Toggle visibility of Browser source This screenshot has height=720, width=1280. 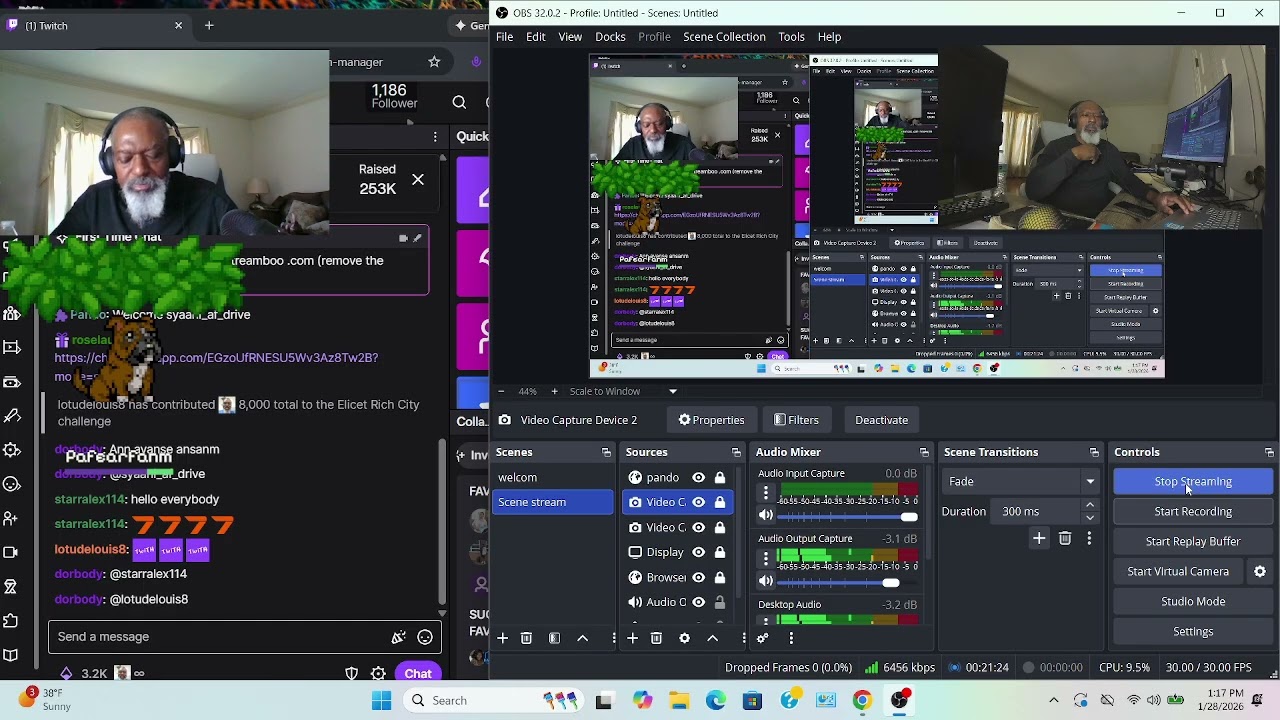(x=698, y=577)
